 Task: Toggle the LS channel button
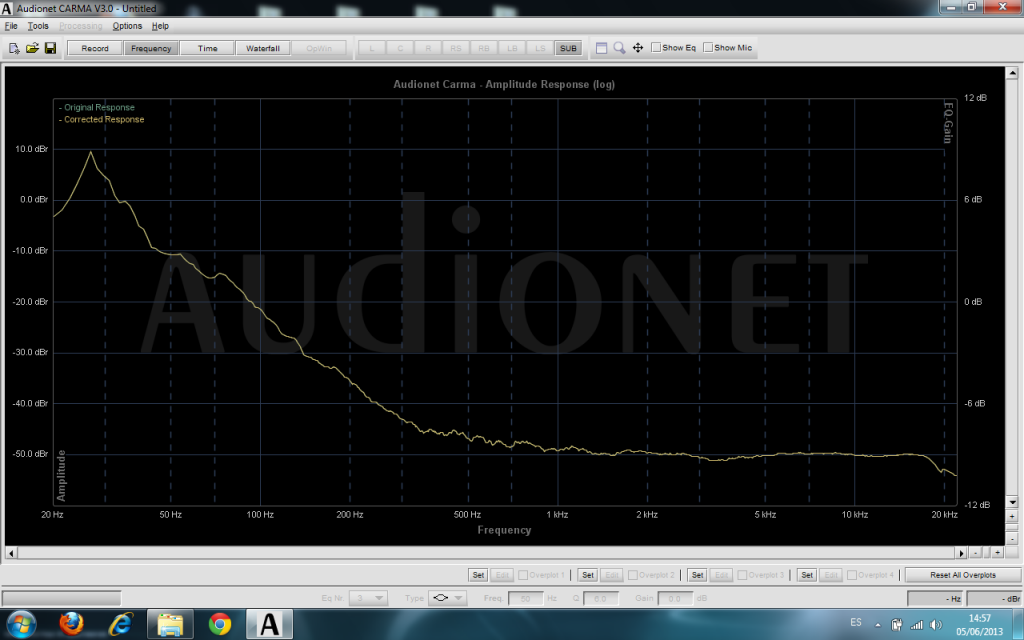click(x=540, y=48)
